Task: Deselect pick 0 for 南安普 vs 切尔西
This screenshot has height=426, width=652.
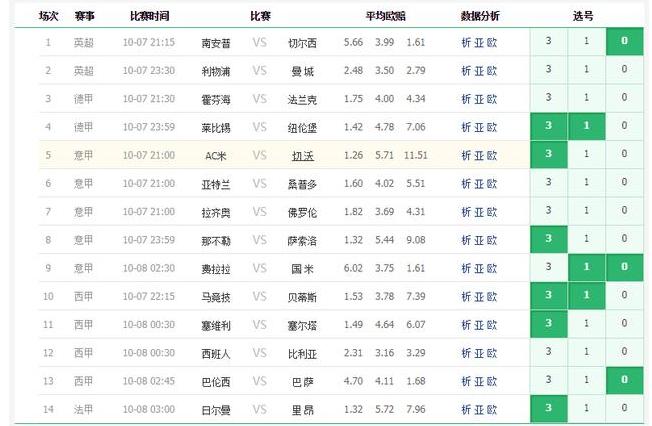Action: pyautogui.click(x=624, y=41)
